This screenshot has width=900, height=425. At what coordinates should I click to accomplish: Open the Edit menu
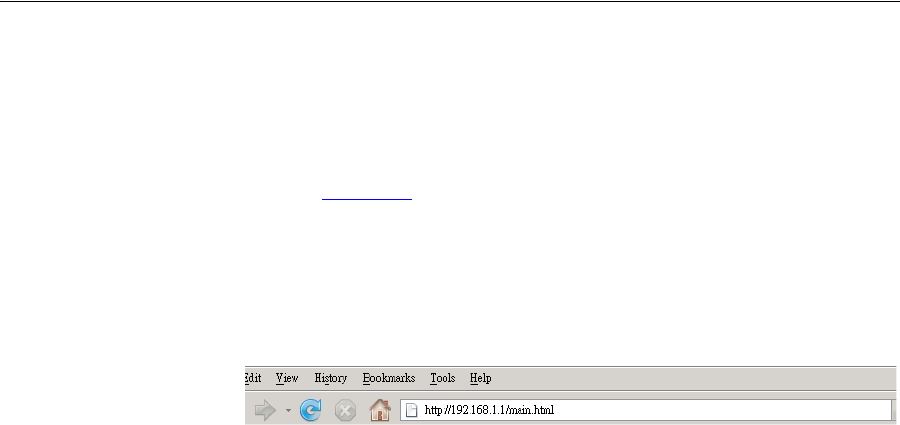click(x=253, y=378)
